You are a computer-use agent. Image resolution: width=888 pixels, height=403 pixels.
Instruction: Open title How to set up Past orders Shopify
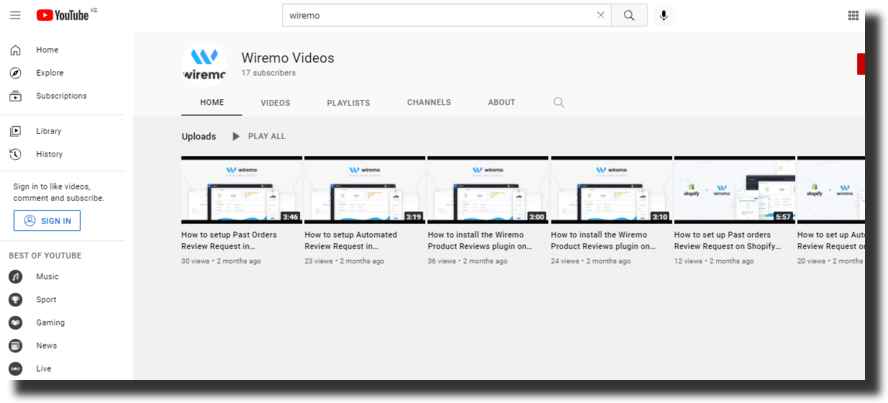point(728,241)
